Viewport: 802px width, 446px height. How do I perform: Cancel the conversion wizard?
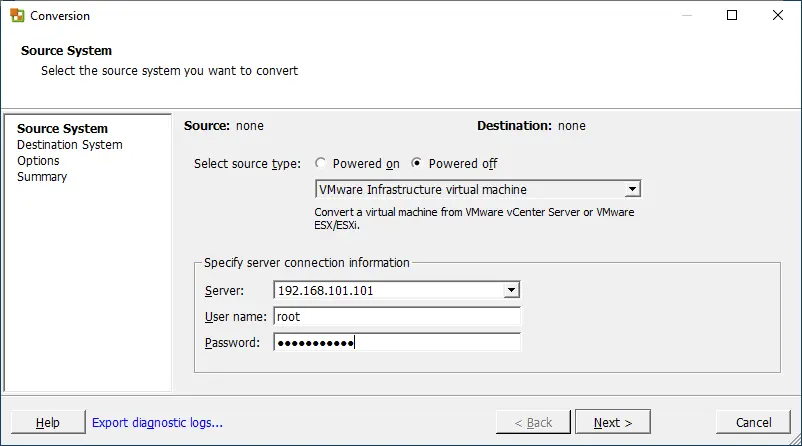(753, 422)
